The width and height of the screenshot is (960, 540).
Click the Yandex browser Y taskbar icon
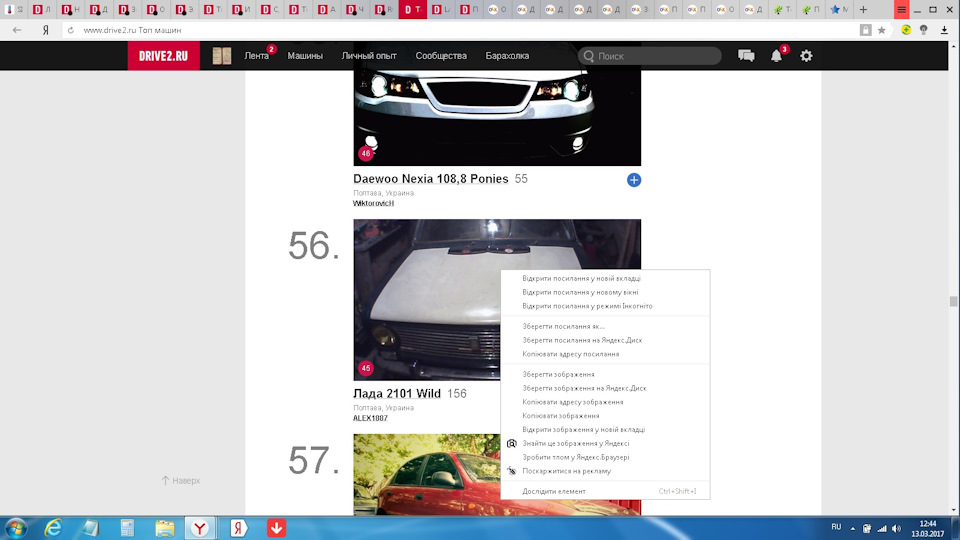coord(200,528)
